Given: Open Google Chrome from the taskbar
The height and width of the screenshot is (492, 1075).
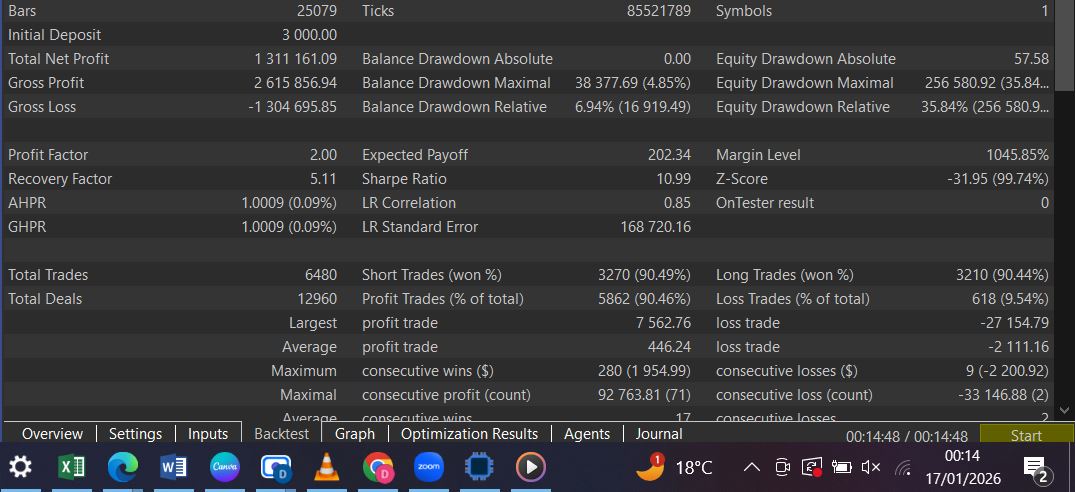Looking at the screenshot, I should [377, 467].
